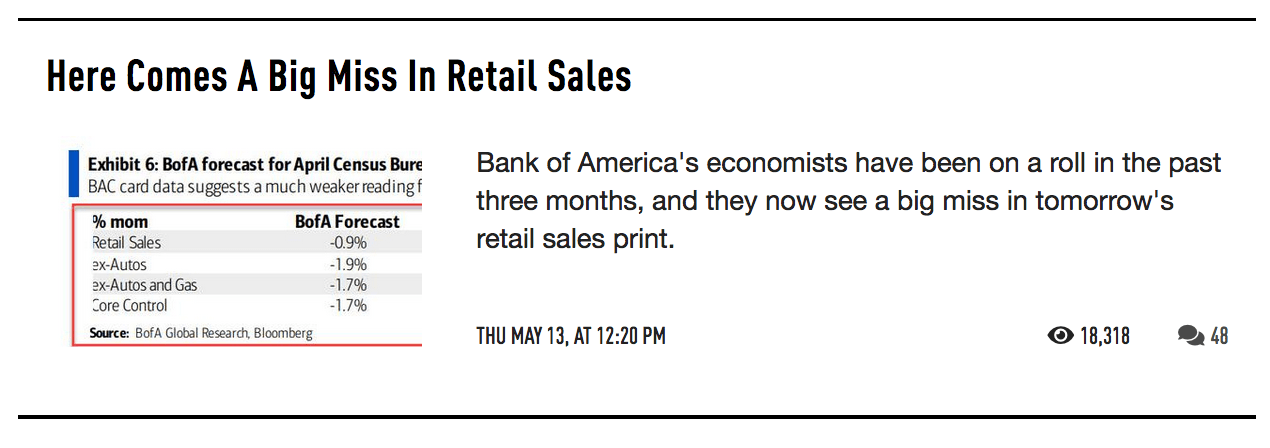Click the blue bar beside the Exhibit title
This screenshot has height=448, width=1270.
click(x=73, y=173)
